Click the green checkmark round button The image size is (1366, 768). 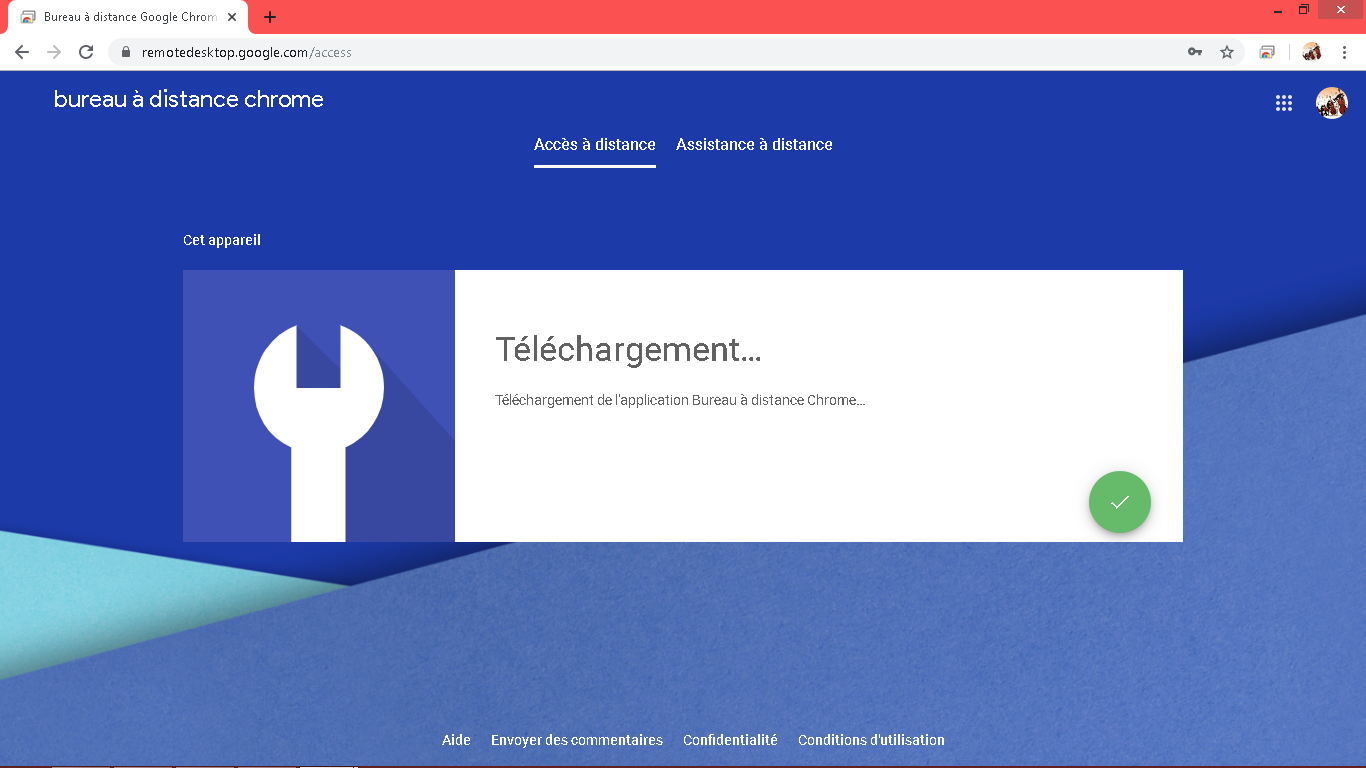point(1120,502)
